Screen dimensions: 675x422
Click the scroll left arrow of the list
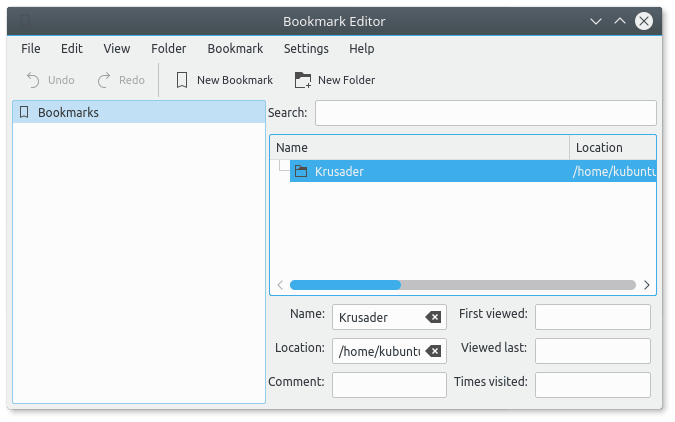[x=280, y=285]
